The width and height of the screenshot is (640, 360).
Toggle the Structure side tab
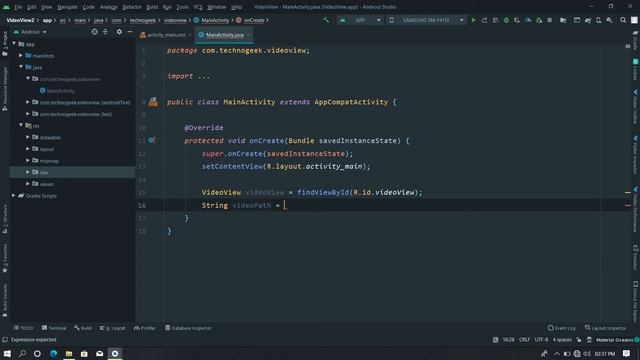(5, 219)
